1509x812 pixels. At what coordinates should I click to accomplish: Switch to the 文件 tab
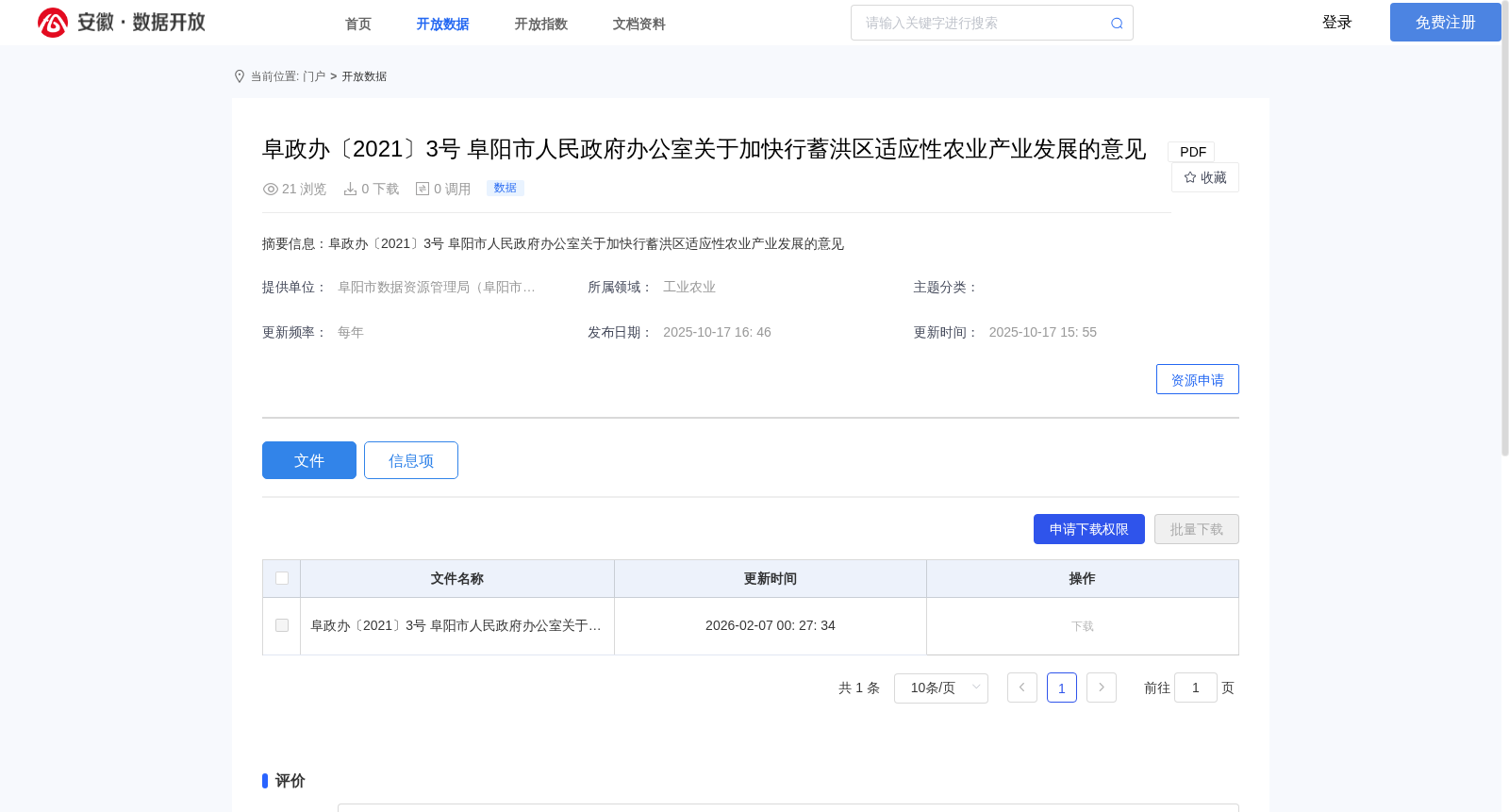[309, 460]
